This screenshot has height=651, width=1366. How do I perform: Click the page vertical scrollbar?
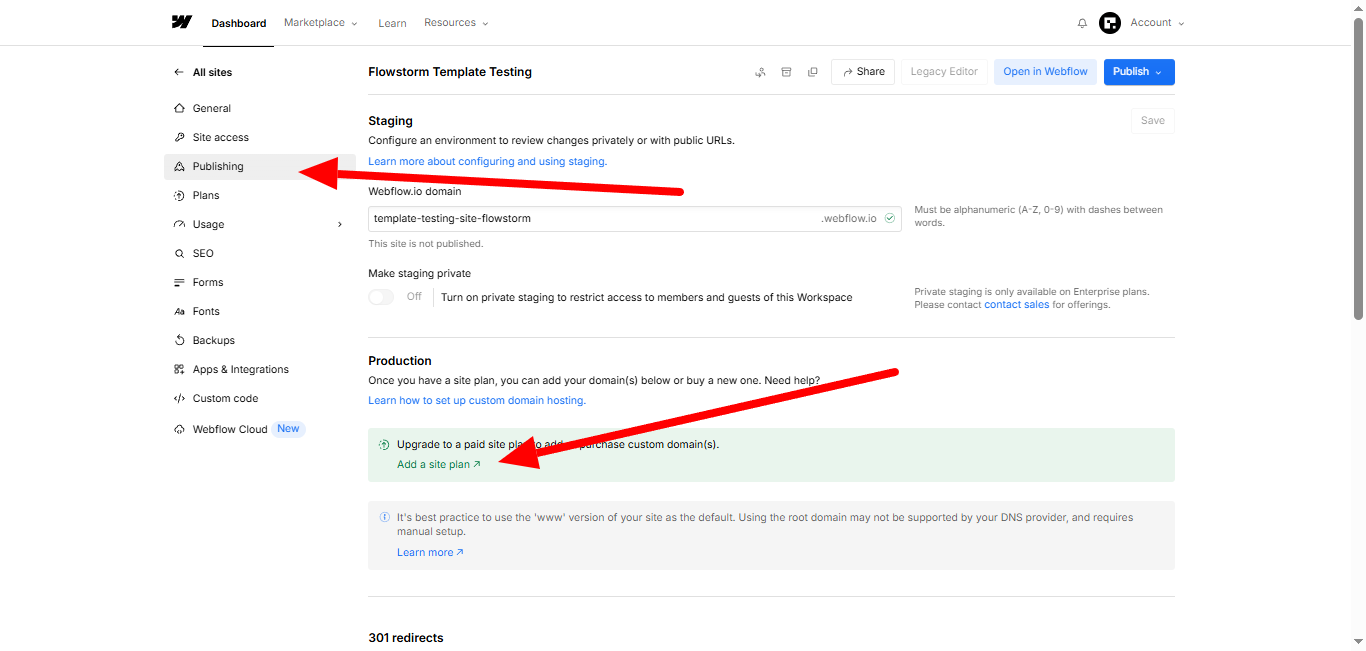click(x=1358, y=170)
